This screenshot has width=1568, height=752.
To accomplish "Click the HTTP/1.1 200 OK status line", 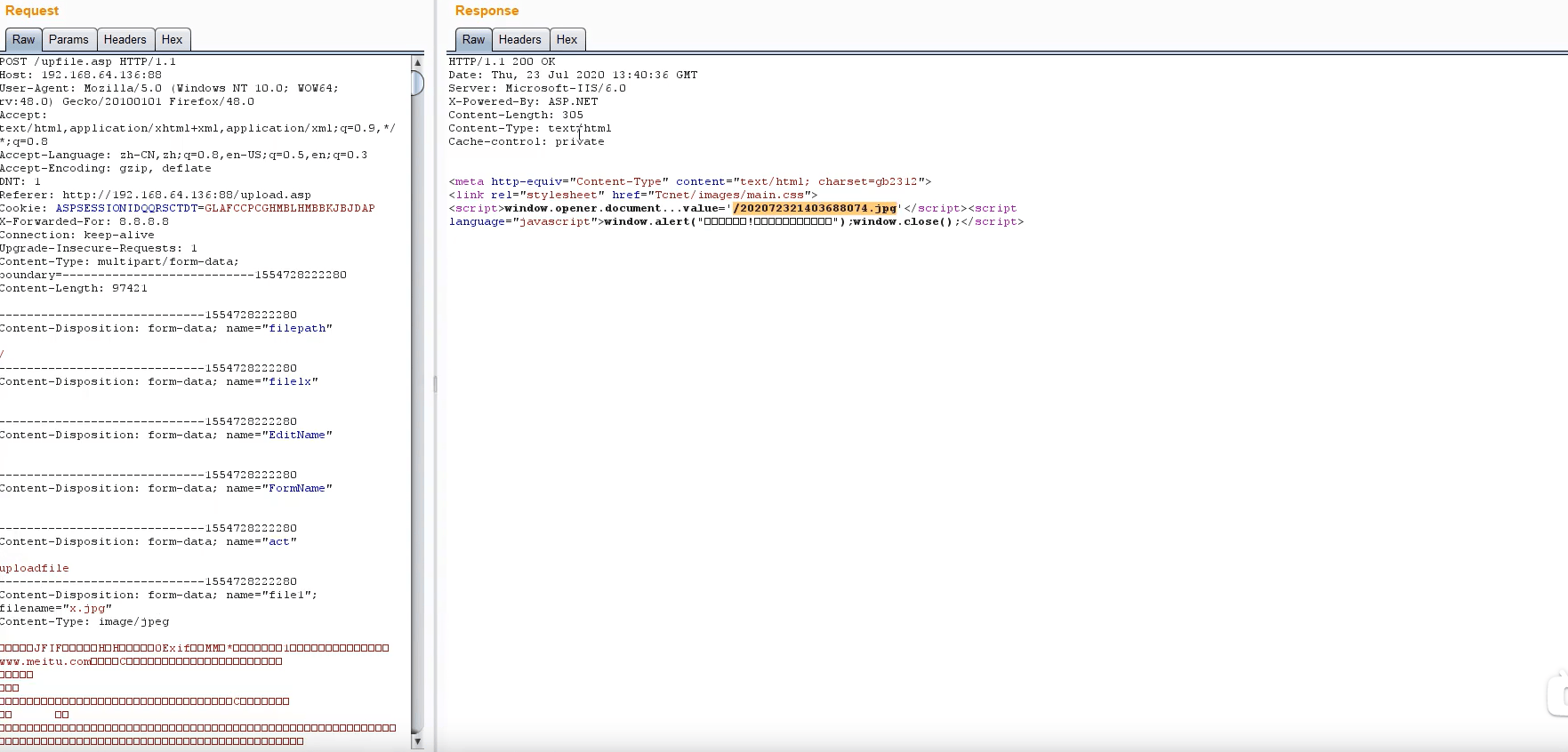I will 502,61.
